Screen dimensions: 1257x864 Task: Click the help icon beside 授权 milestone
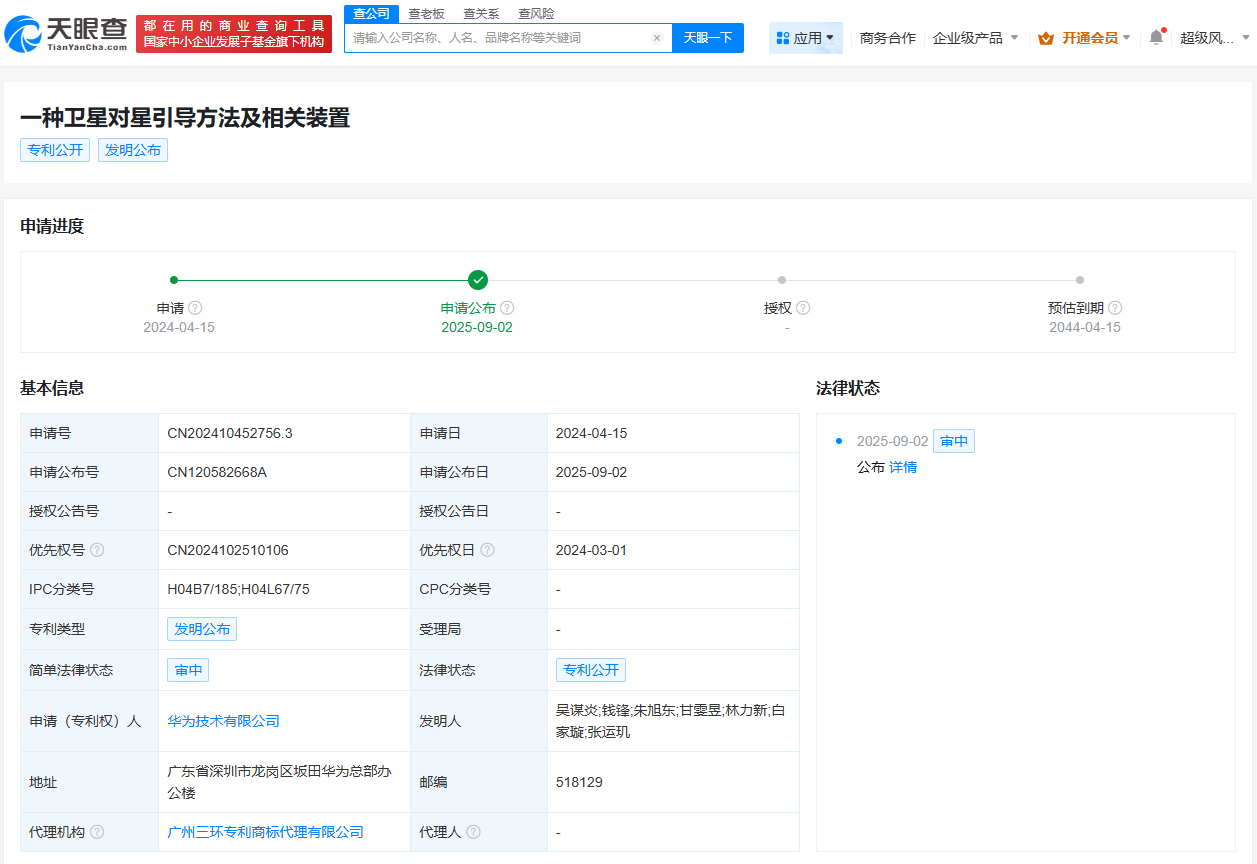coord(805,308)
